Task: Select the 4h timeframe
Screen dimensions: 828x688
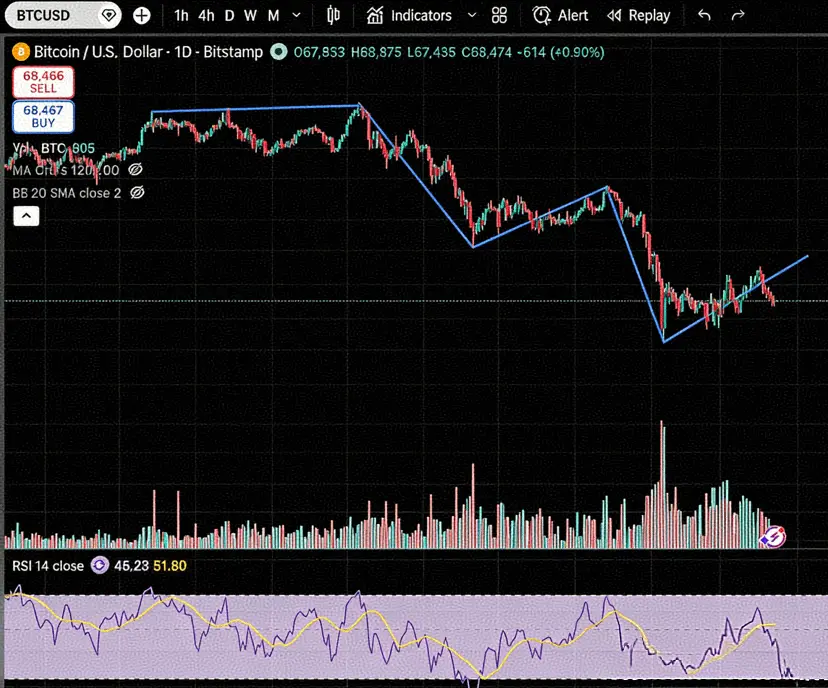Action: click(206, 16)
